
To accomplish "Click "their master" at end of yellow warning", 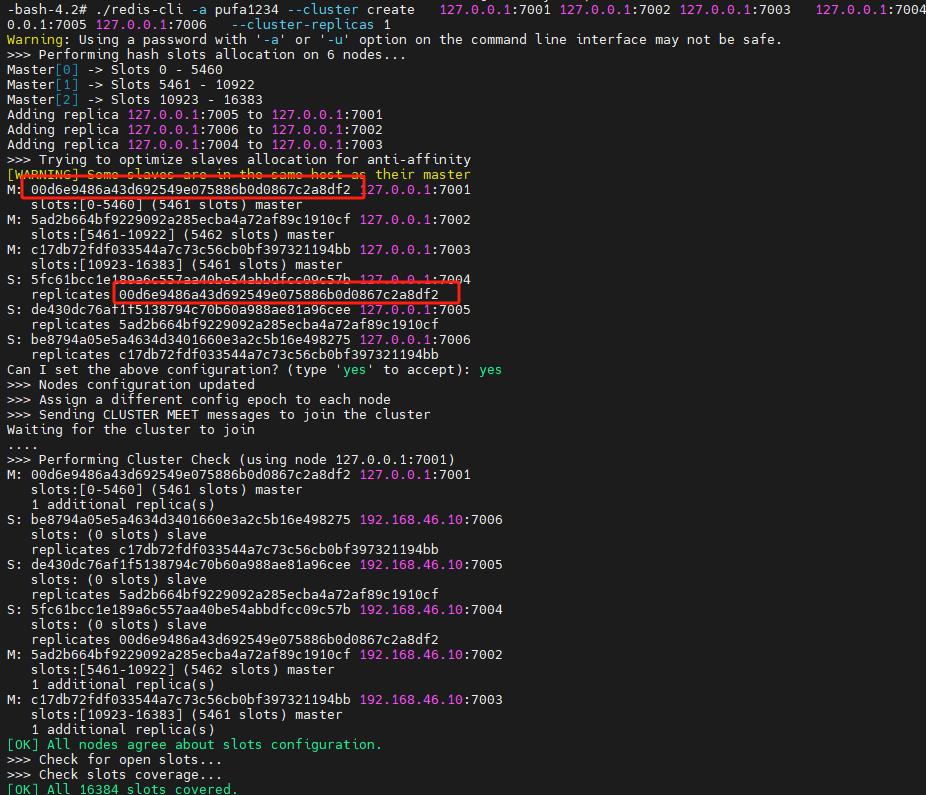I will tap(423, 175).
